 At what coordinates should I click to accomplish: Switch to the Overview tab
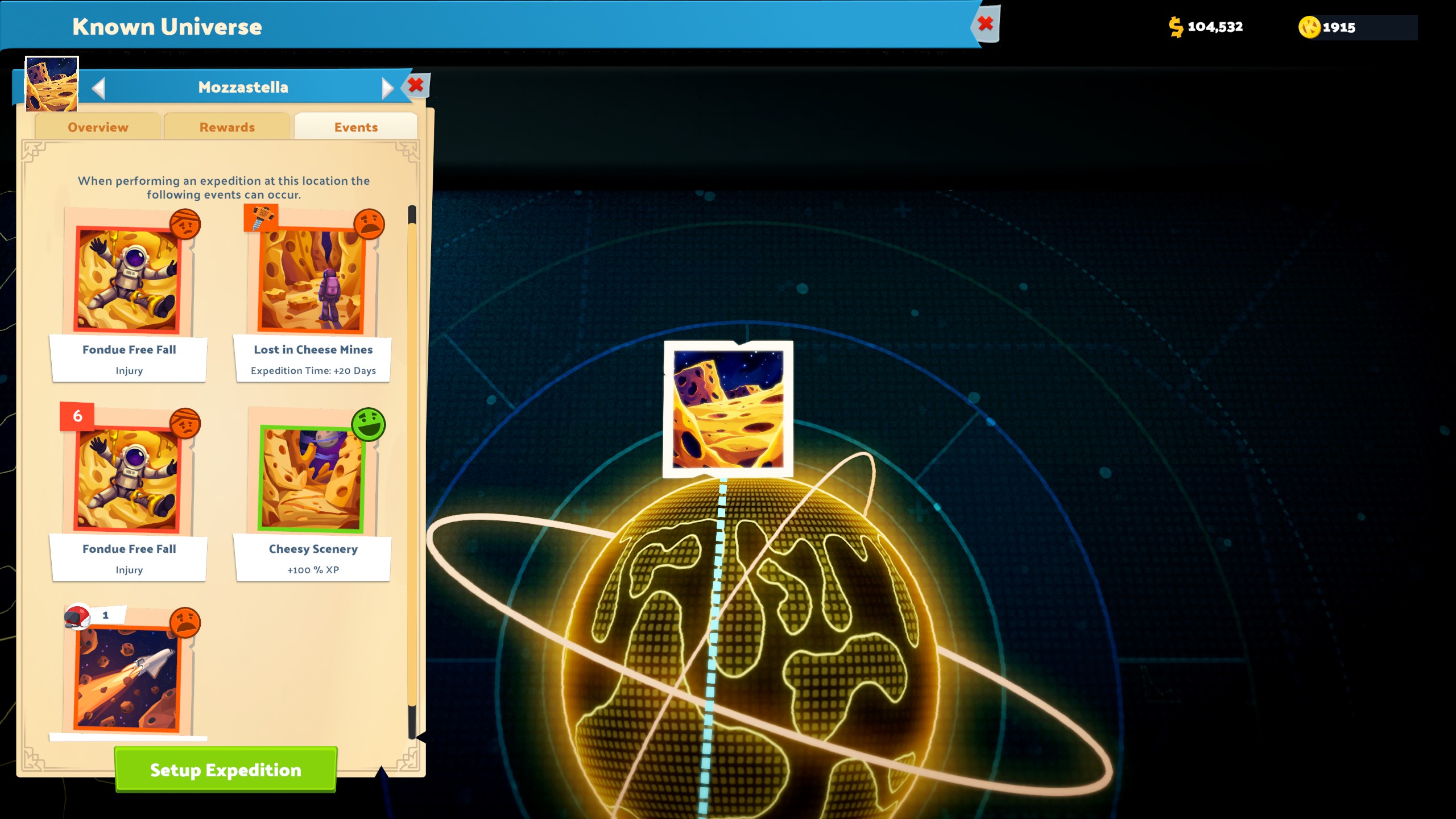click(x=98, y=127)
